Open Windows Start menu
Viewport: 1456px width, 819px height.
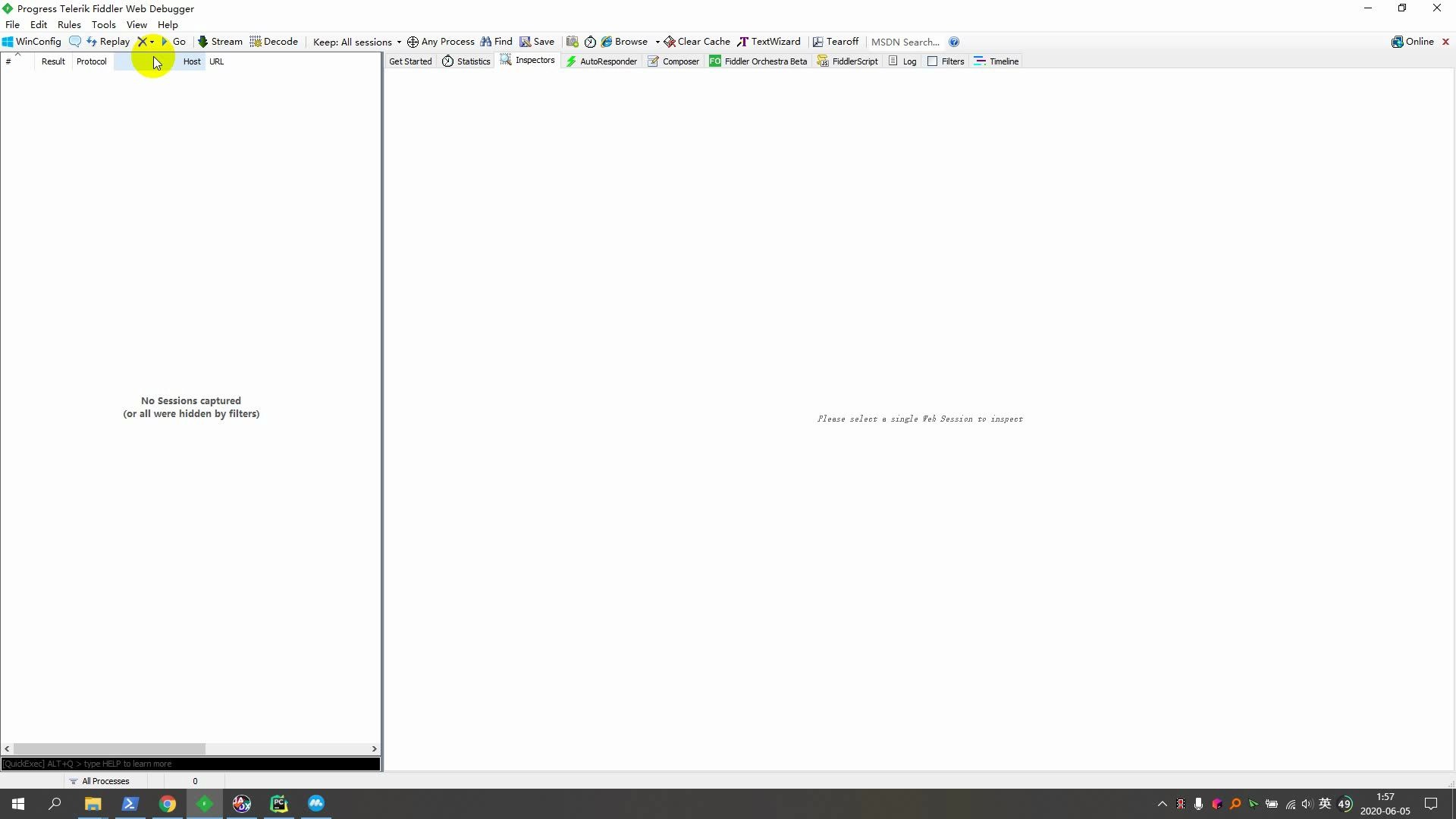(18, 804)
